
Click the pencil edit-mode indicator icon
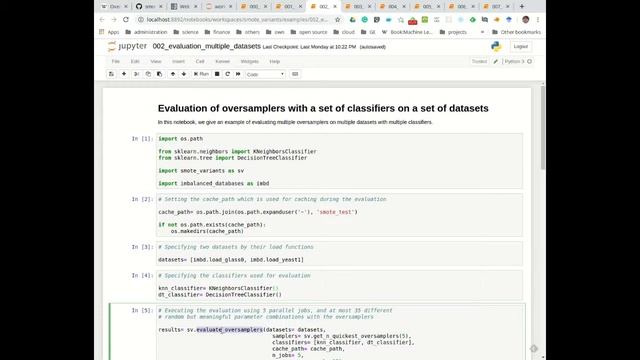coord(496,62)
